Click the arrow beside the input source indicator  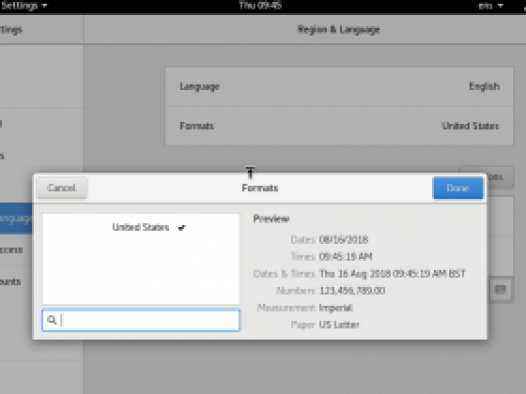[x=501, y=6]
